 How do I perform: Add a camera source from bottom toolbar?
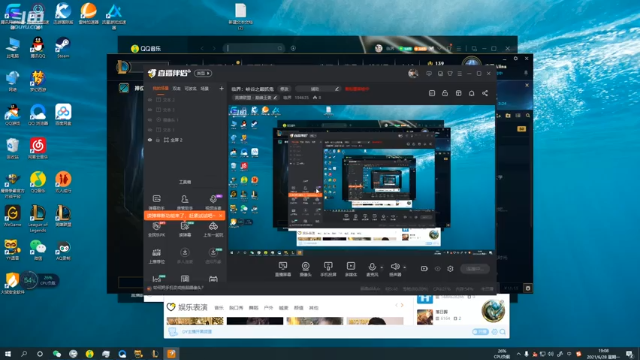click(305, 269)
